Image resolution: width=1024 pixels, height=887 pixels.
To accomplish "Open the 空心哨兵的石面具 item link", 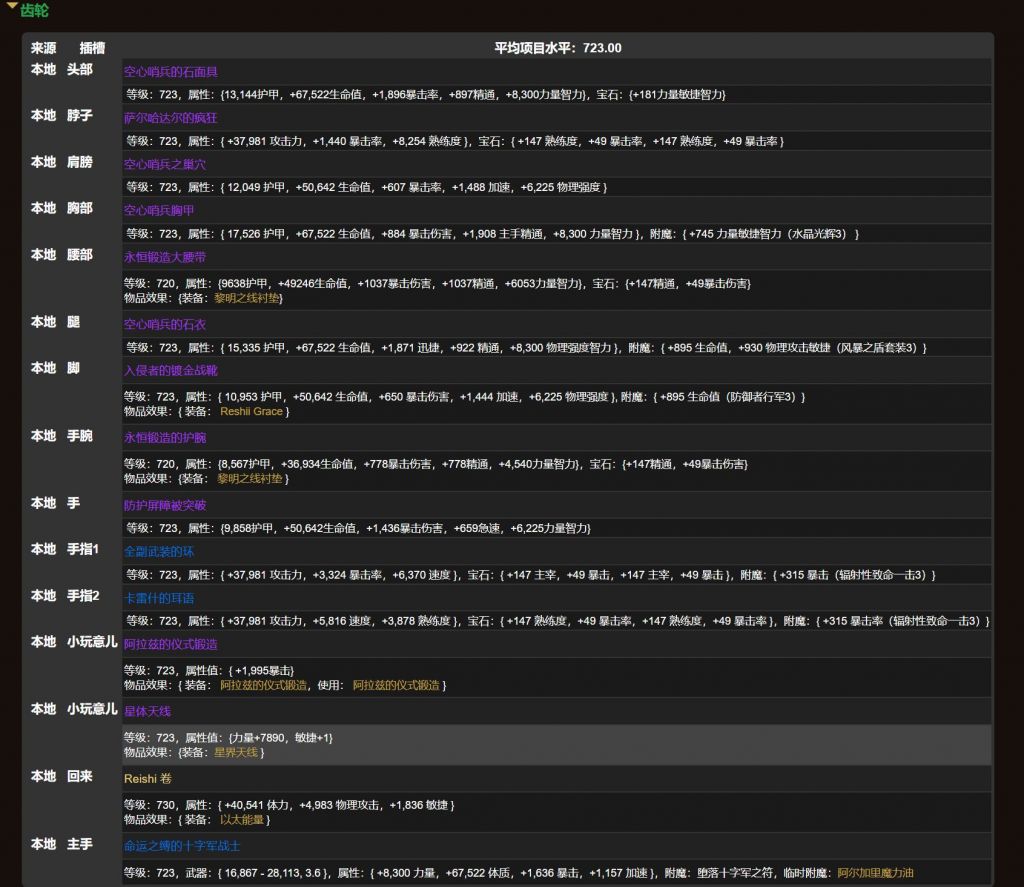I will point(170,72).
